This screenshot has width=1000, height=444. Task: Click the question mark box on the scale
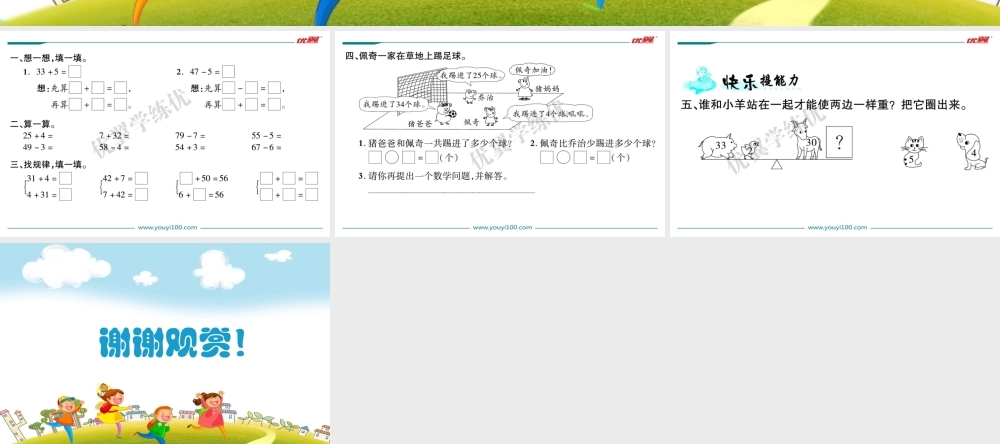(x=840, y=143)
